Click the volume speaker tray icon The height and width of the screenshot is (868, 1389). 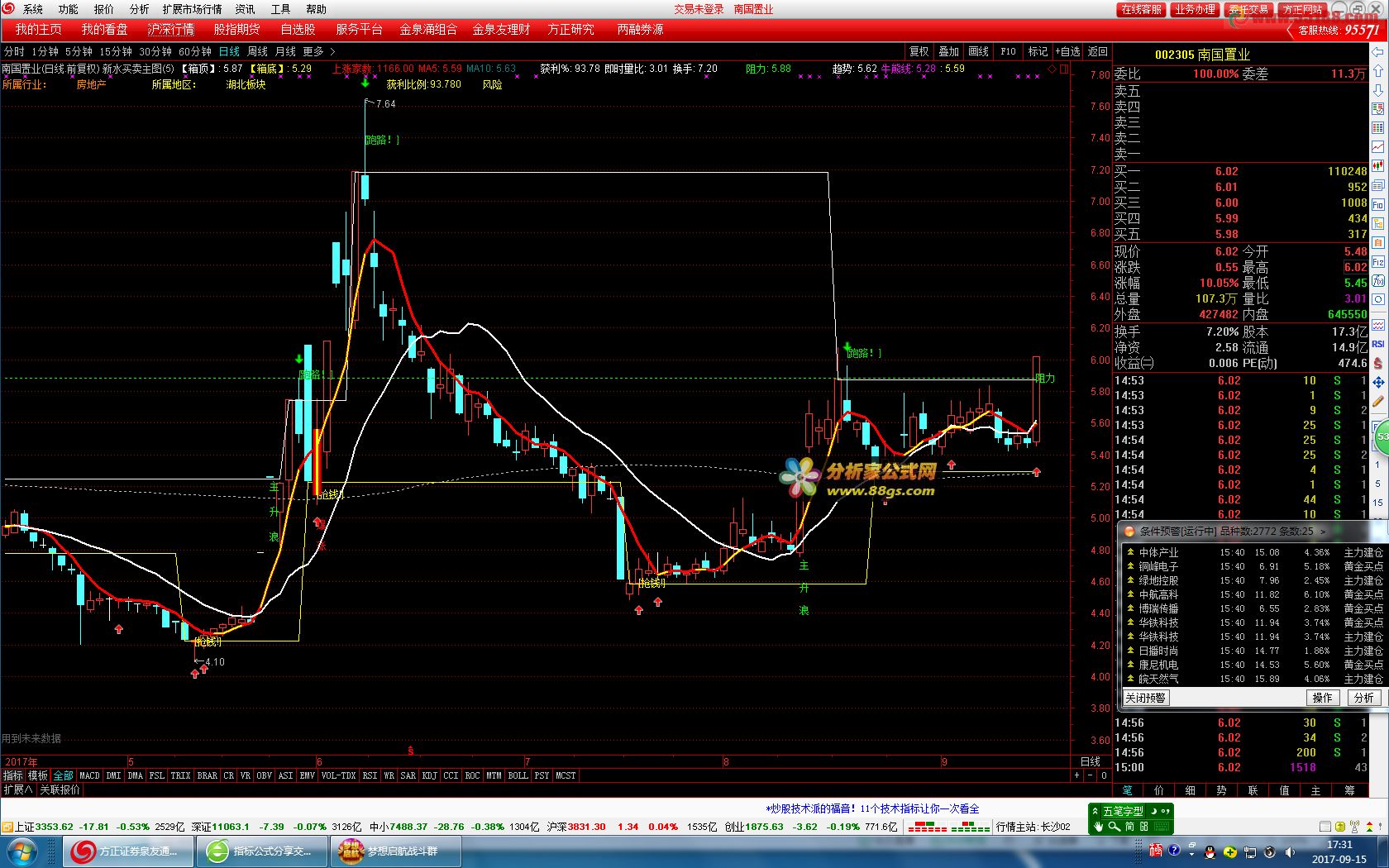click(x=1290, y=852)
